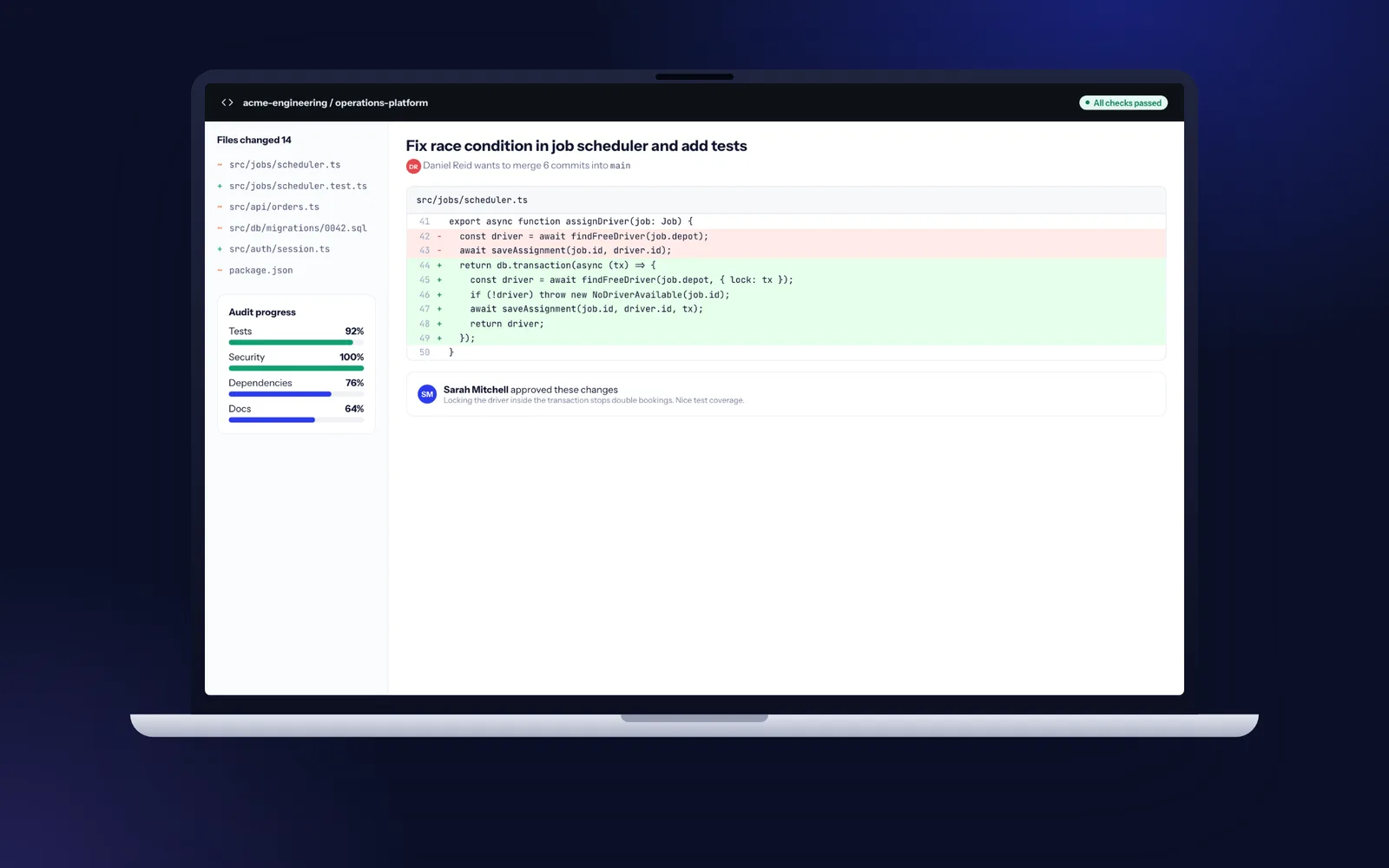Screen dimensions: 1389x868
Task: Click the Dependencies progress bar
Action: tap(296, 394)
